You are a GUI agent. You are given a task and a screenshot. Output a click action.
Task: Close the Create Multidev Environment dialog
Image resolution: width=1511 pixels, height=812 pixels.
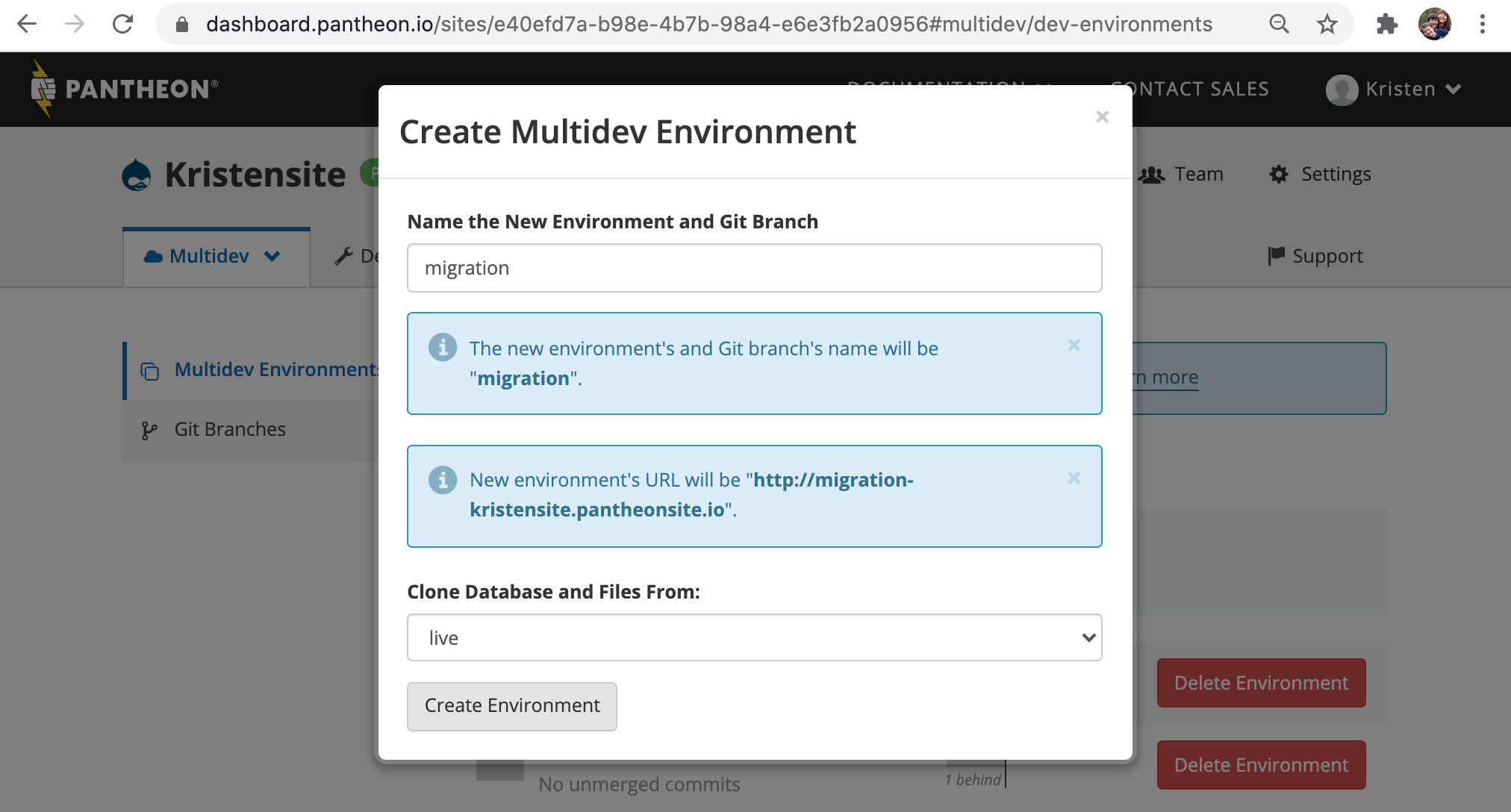click(x=1102, y=116)
